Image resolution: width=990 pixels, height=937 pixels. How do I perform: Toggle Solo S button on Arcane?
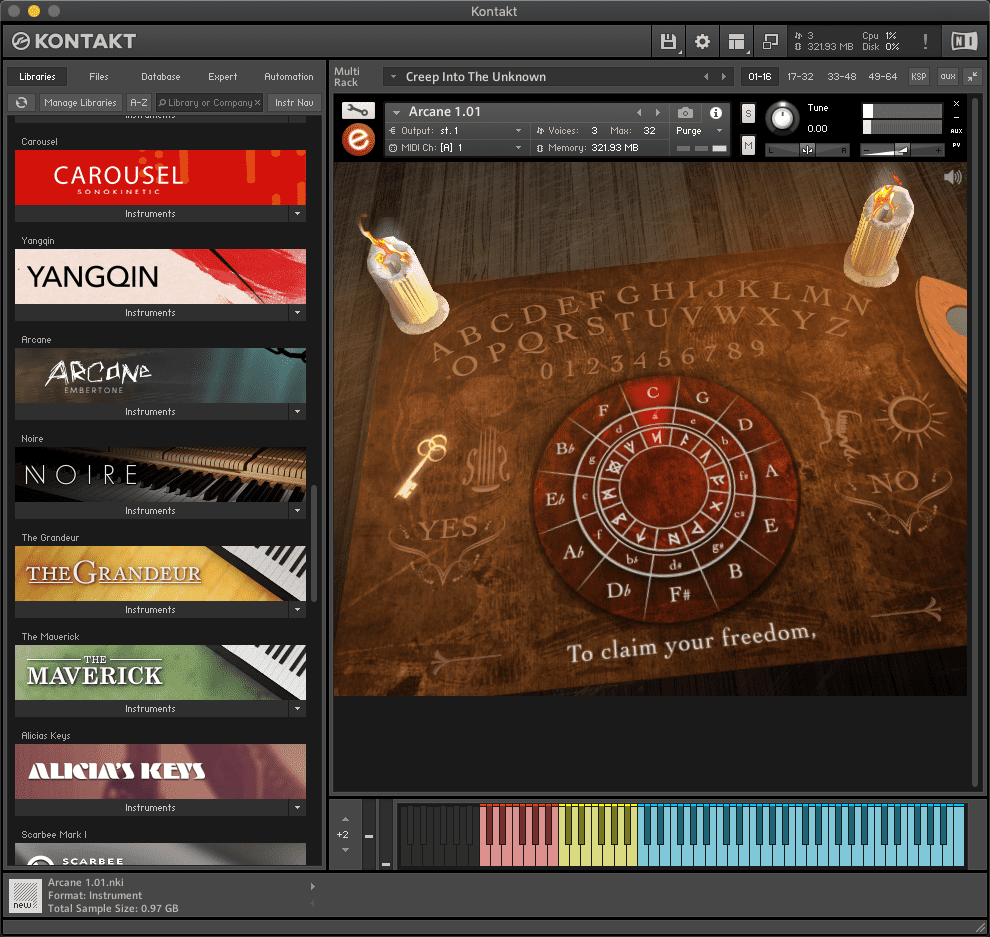748,114
